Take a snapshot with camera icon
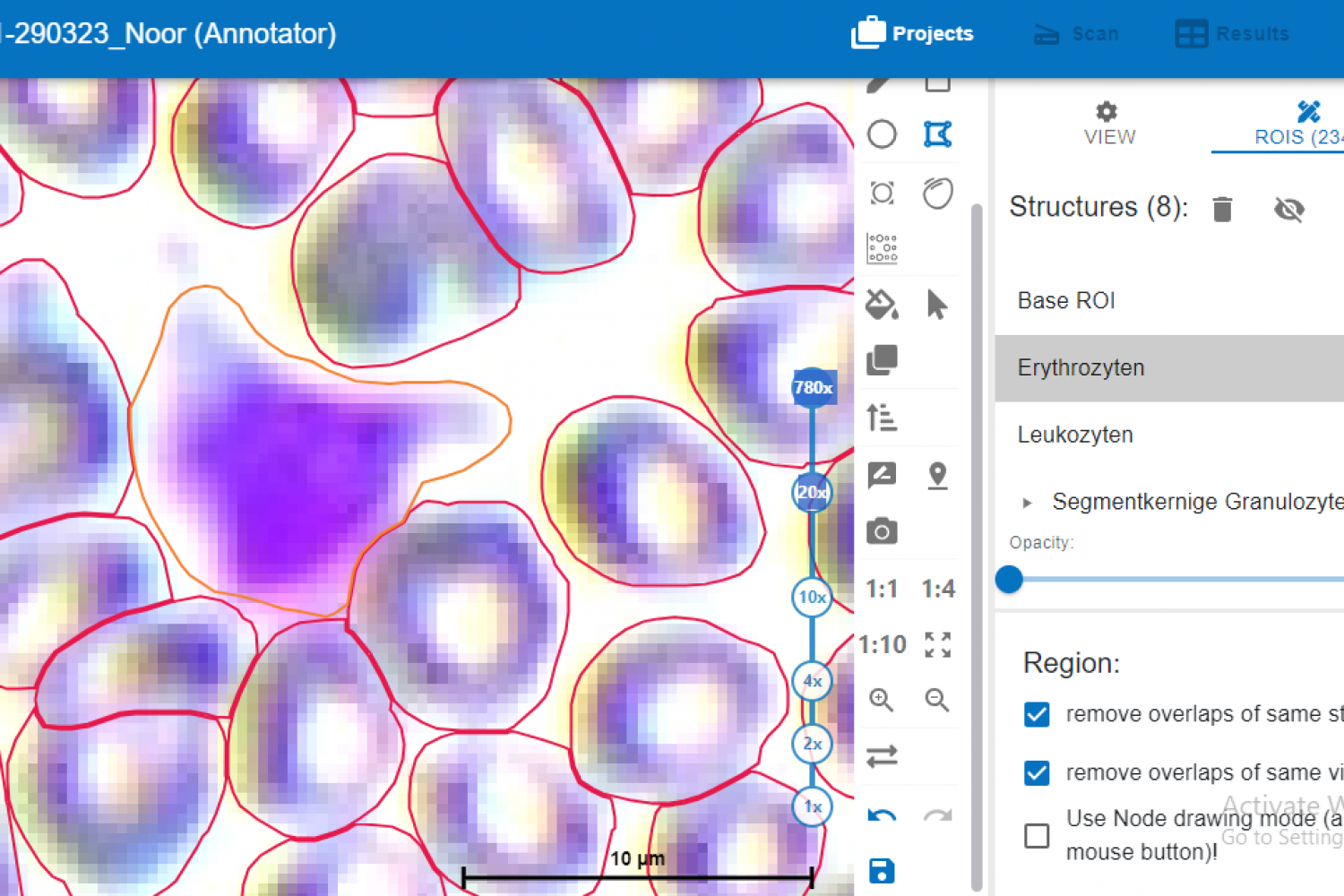The width and height of the screenshot is (1344, 896). 882,531
